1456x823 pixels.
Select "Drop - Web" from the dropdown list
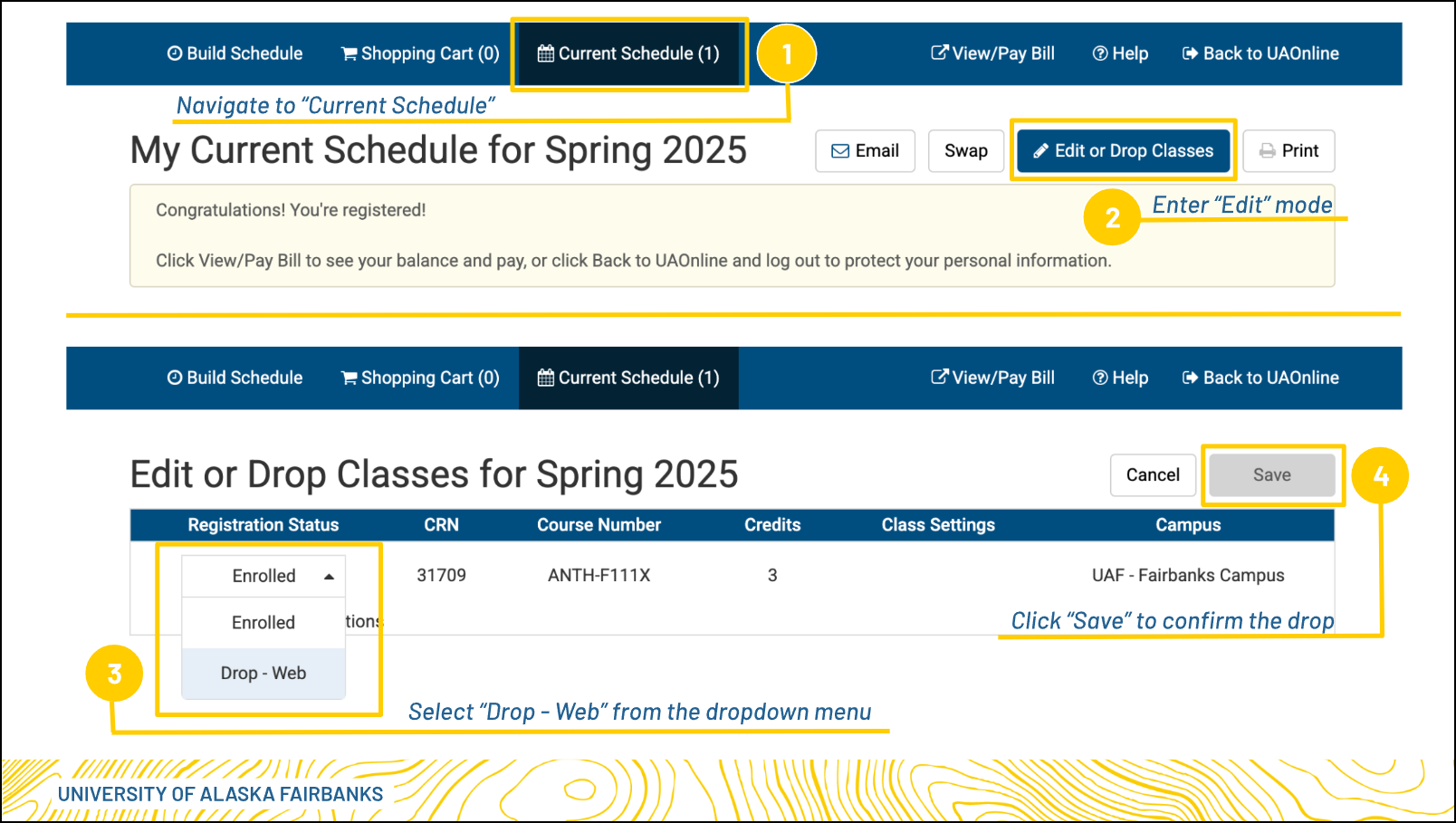[x=263, y=673]
